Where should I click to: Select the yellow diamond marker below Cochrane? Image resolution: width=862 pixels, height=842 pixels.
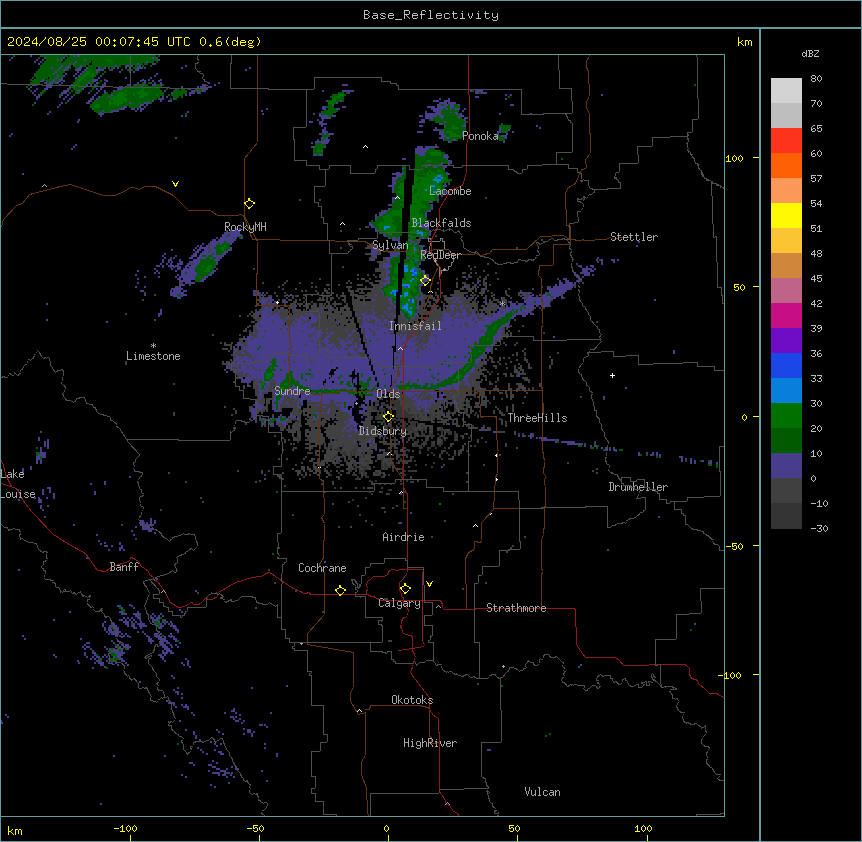coord(340,590)
